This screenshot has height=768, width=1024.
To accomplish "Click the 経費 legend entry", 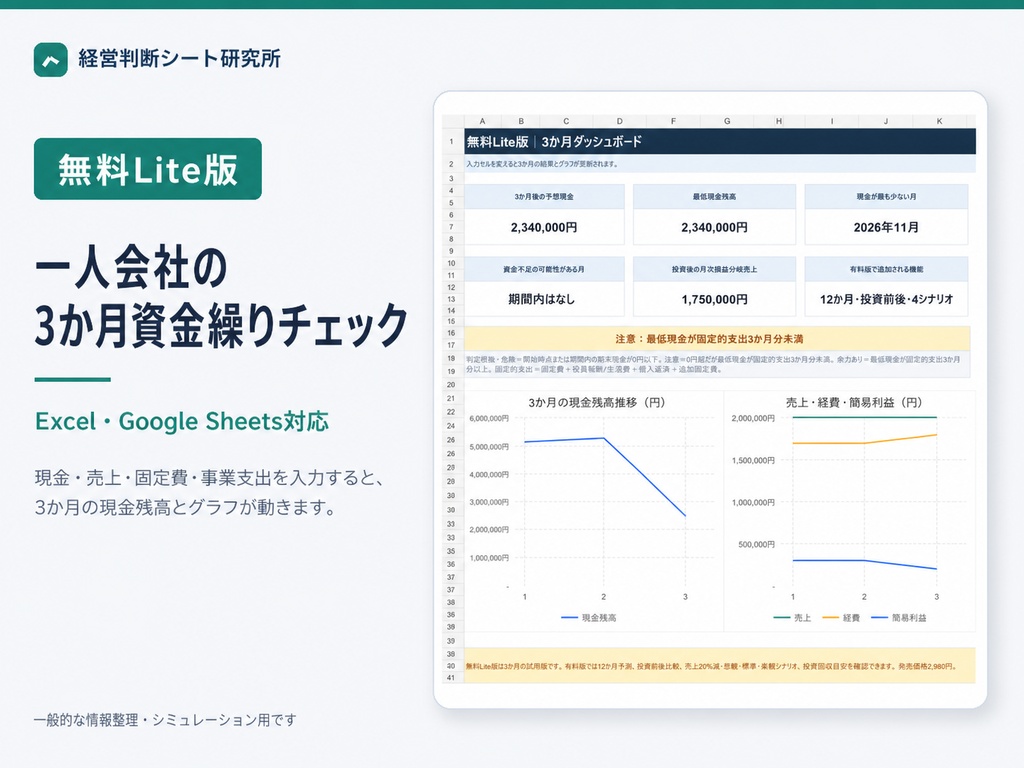I will point(841,618).
